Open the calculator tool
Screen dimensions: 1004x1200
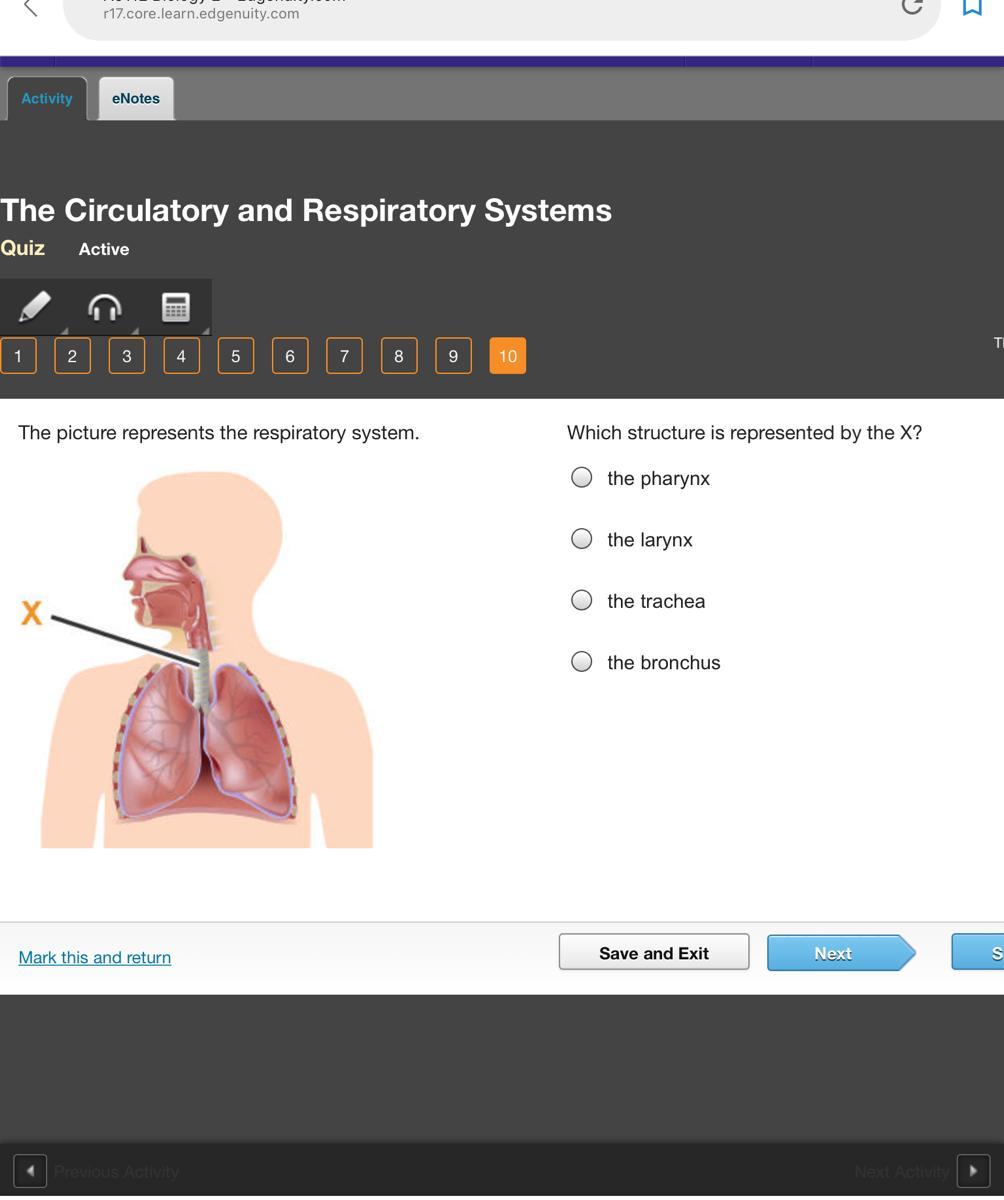coord(176,307)
